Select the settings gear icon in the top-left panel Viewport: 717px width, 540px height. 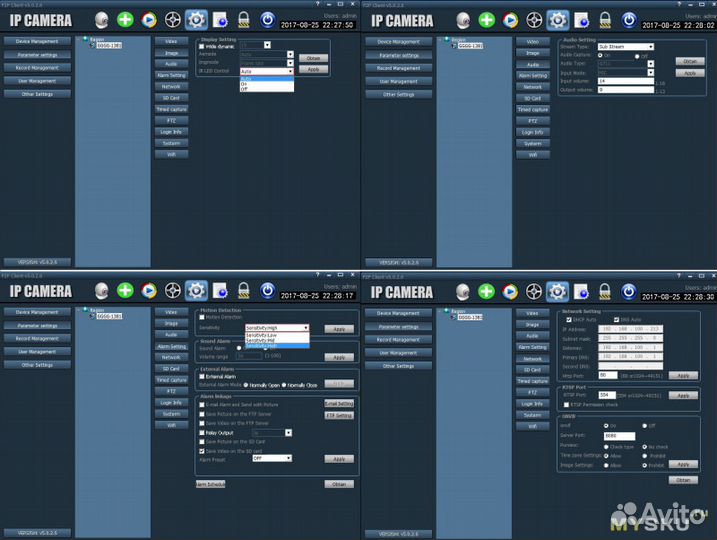(x=196, y=19)
